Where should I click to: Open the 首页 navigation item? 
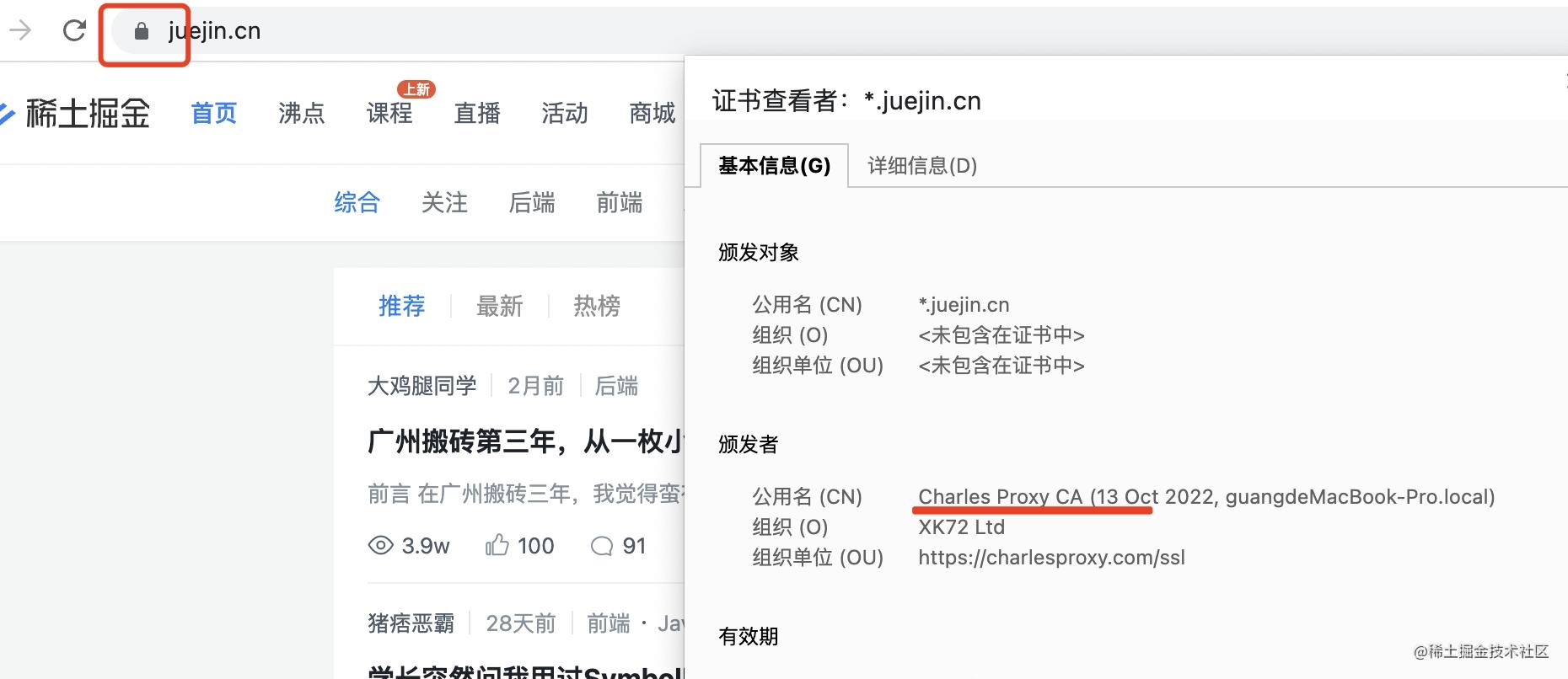214,113
